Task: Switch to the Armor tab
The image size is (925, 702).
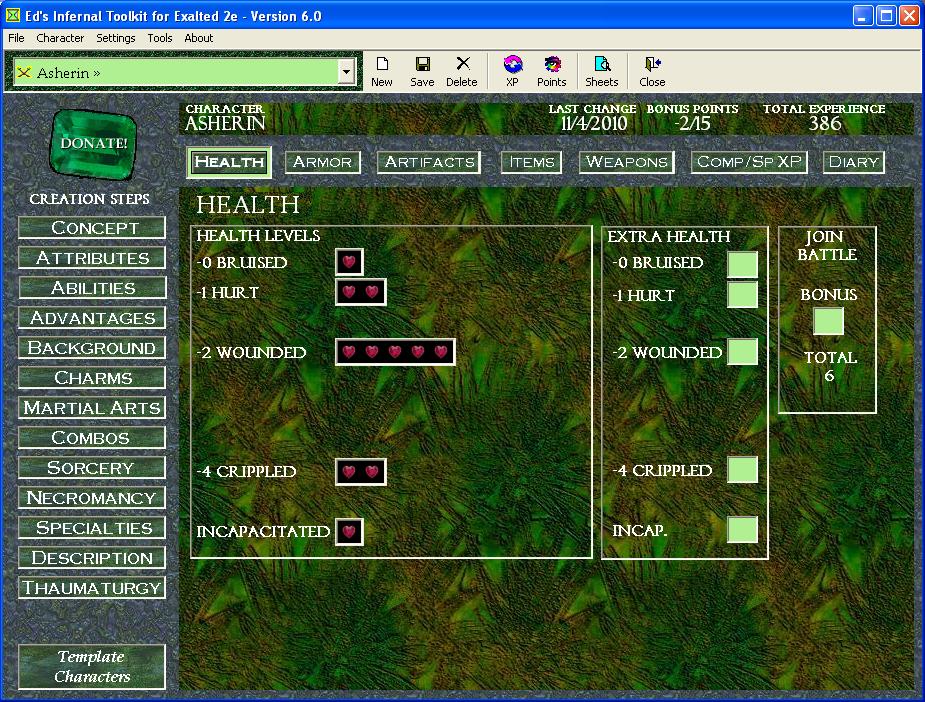Action: click(x=323, y=162)
